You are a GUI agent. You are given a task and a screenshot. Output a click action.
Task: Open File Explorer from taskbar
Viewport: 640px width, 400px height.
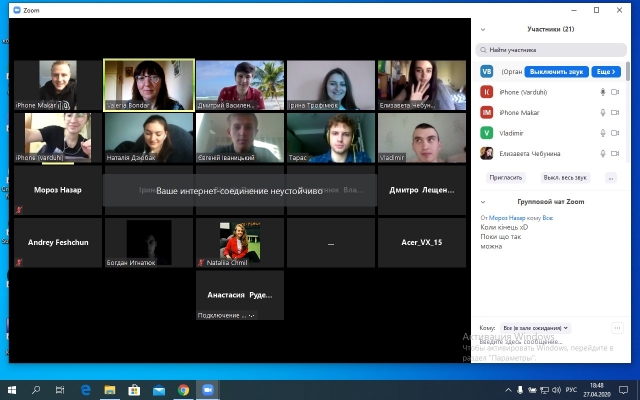[109, 390]
